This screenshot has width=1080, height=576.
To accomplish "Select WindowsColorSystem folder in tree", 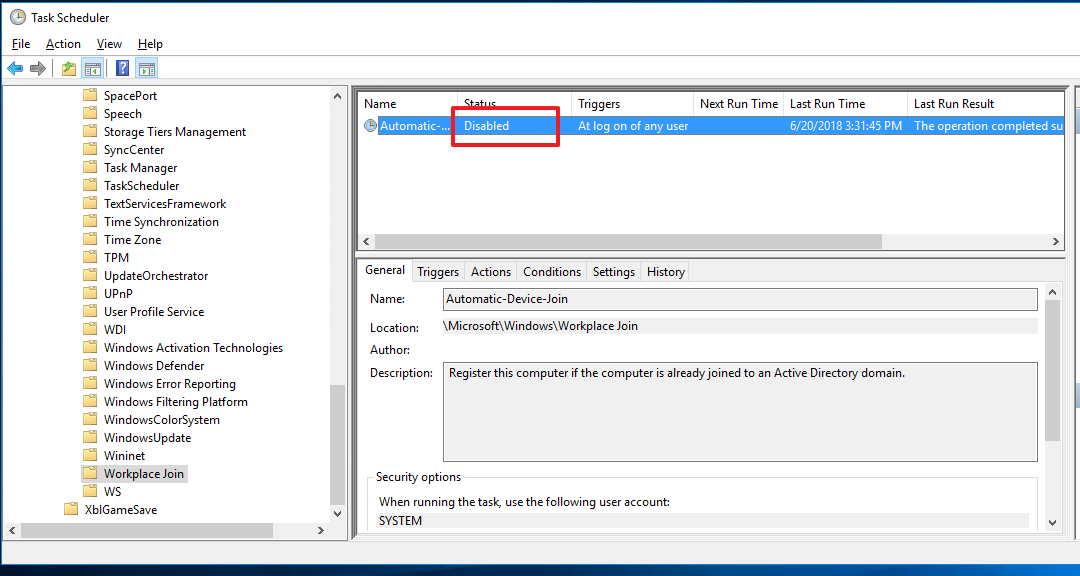I will [x=162, y=419].
